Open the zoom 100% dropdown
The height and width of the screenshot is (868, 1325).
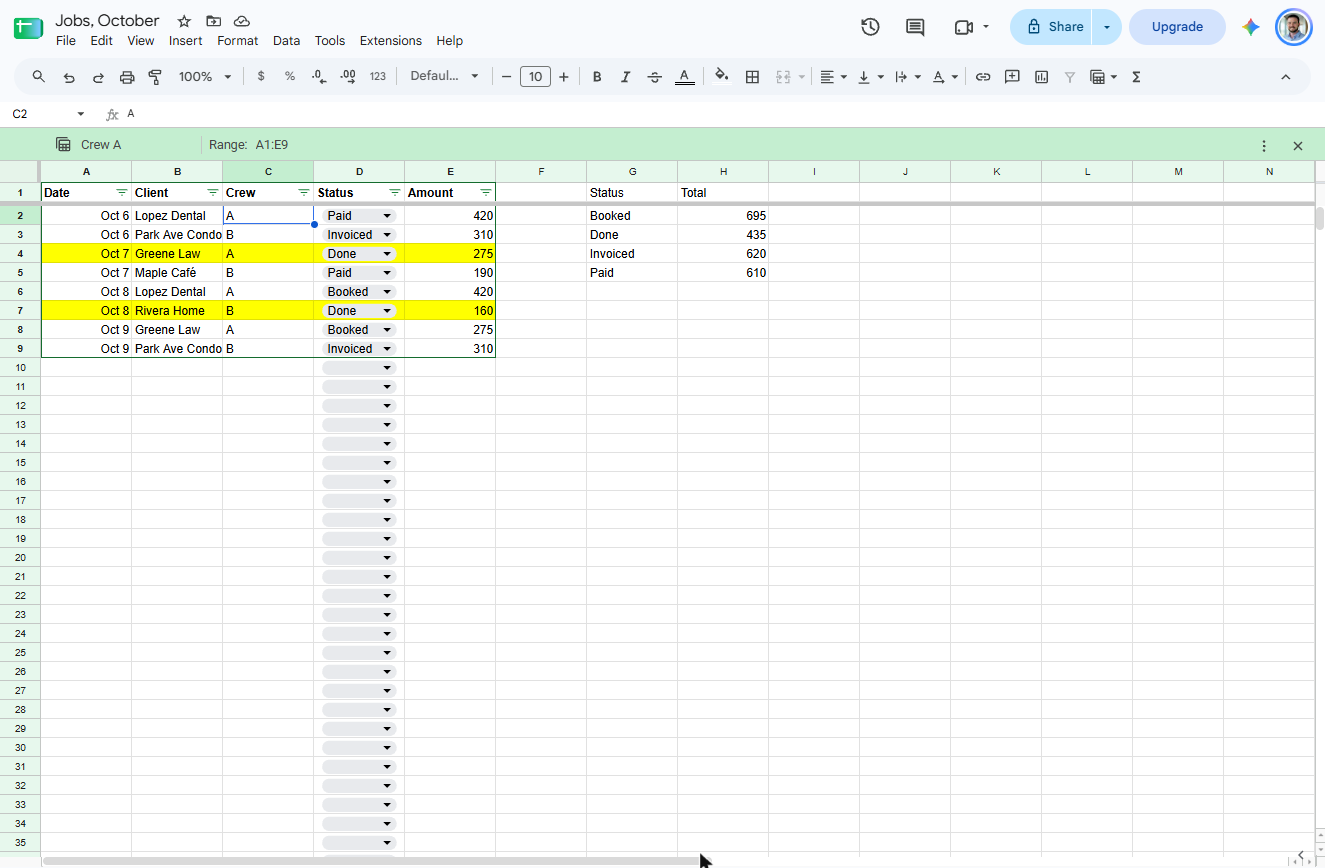(x=205, y=77)
